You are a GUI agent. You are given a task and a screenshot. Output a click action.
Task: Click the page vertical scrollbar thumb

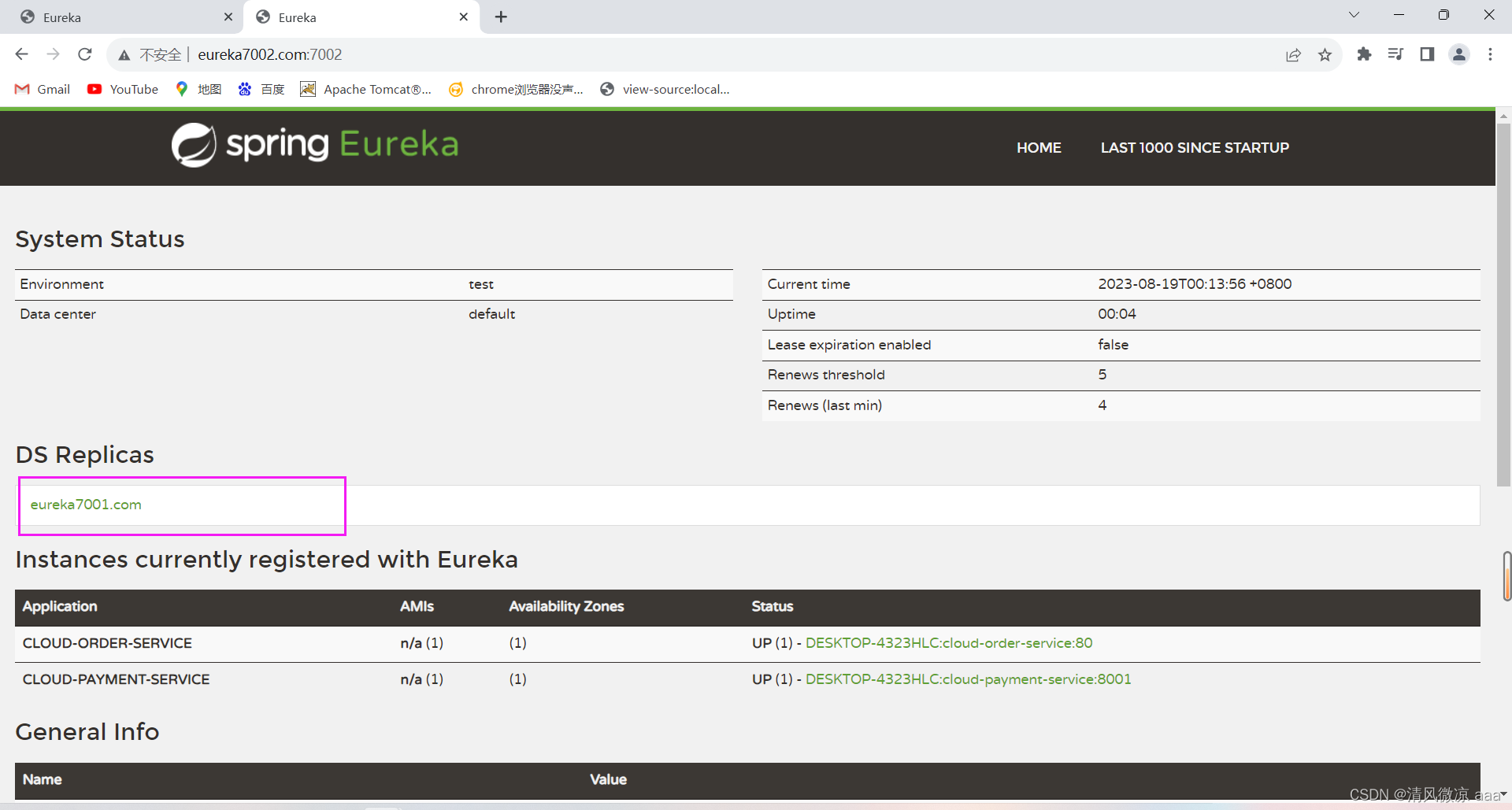(1503, 305)
